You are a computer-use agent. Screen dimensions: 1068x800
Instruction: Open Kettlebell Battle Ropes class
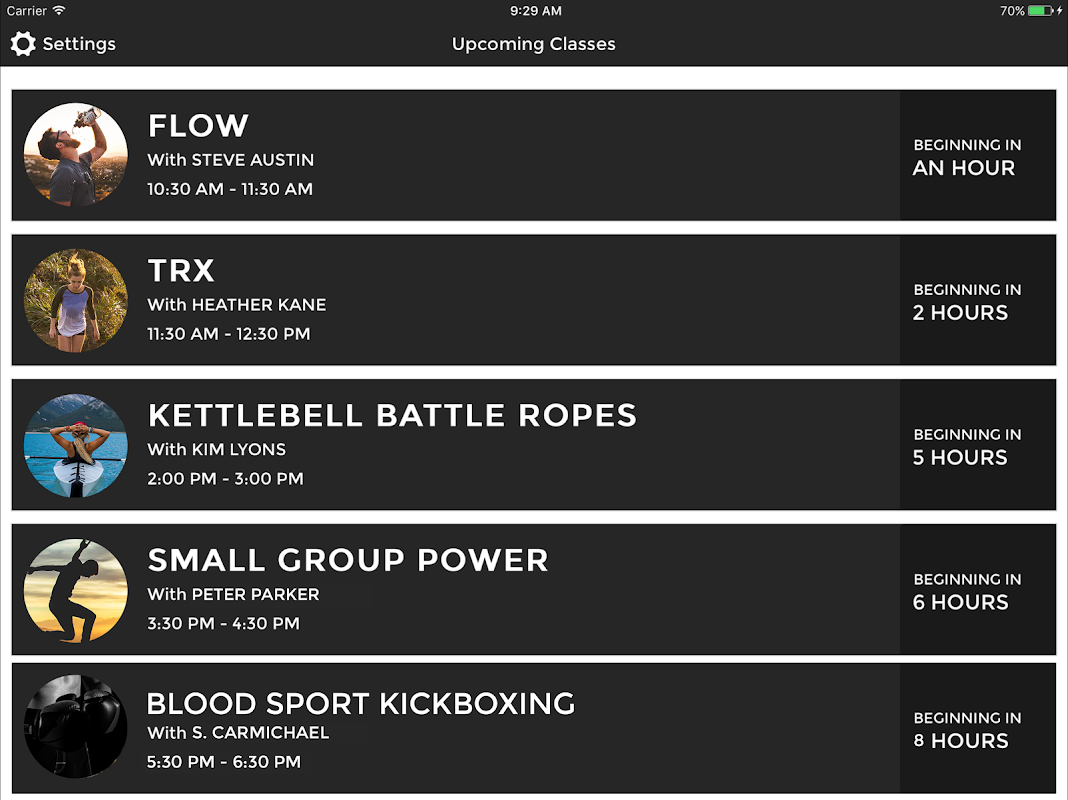tap(392, 416)
